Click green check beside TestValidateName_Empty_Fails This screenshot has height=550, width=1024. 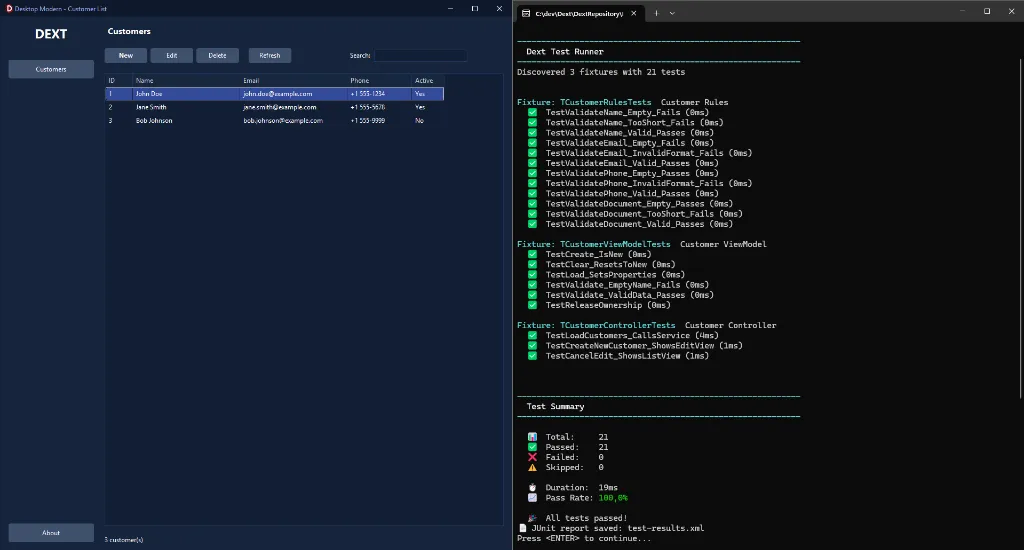click(x=532, y=112)
